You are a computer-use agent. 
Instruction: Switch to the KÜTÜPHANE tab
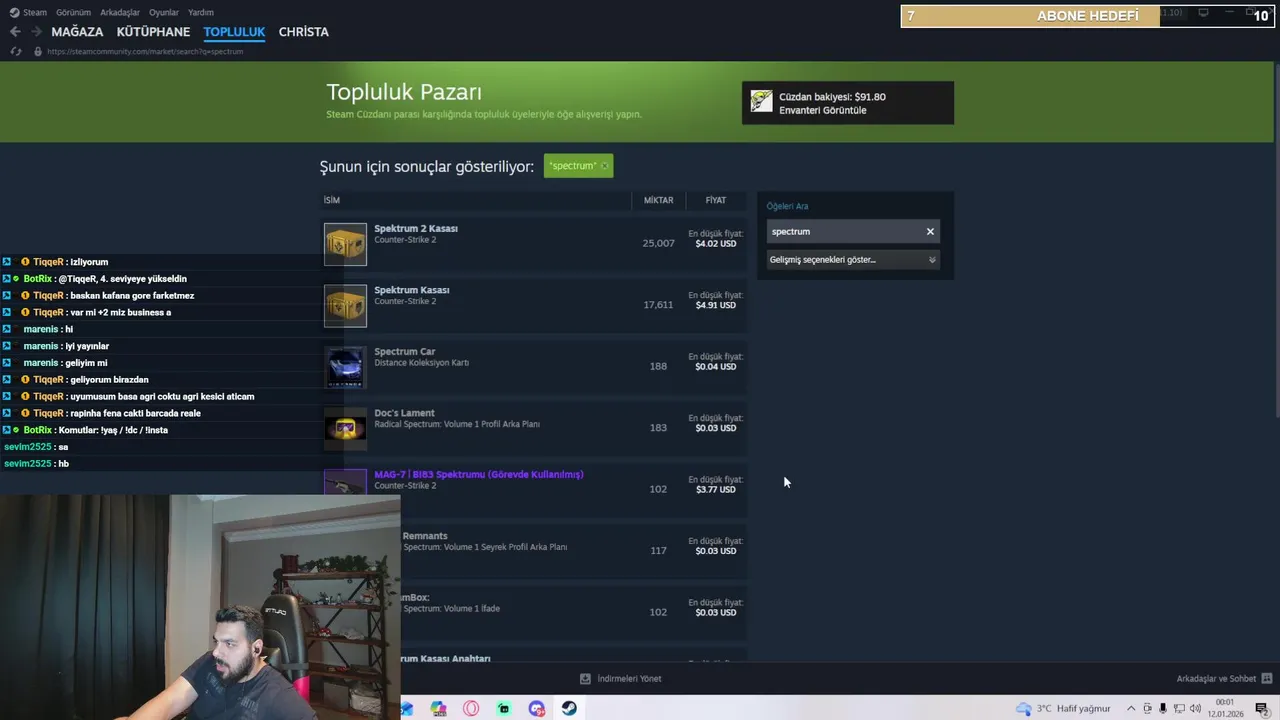153,32
